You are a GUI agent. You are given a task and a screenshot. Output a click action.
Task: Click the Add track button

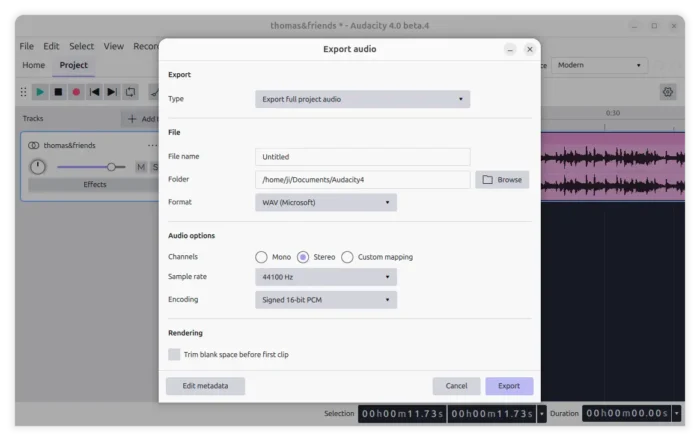click(x=141, y=119)
